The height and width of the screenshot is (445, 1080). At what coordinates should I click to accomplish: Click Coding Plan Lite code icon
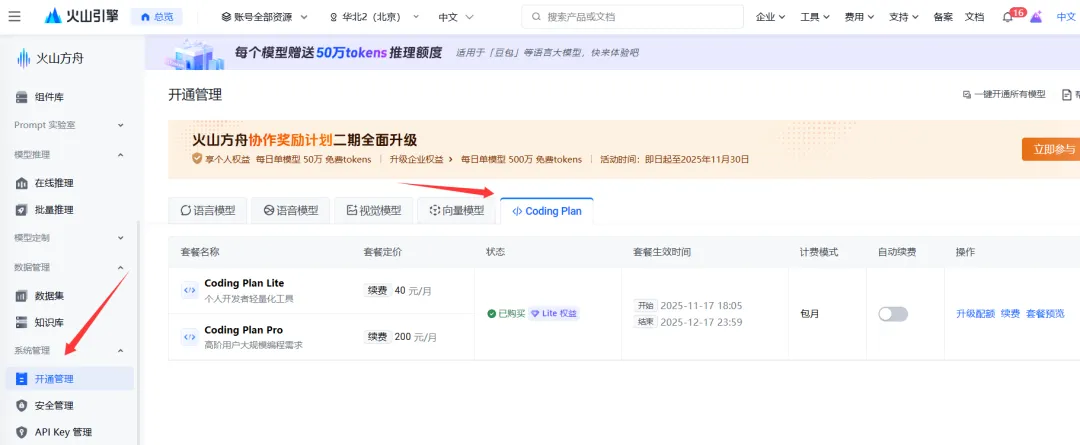coord(189,291)
